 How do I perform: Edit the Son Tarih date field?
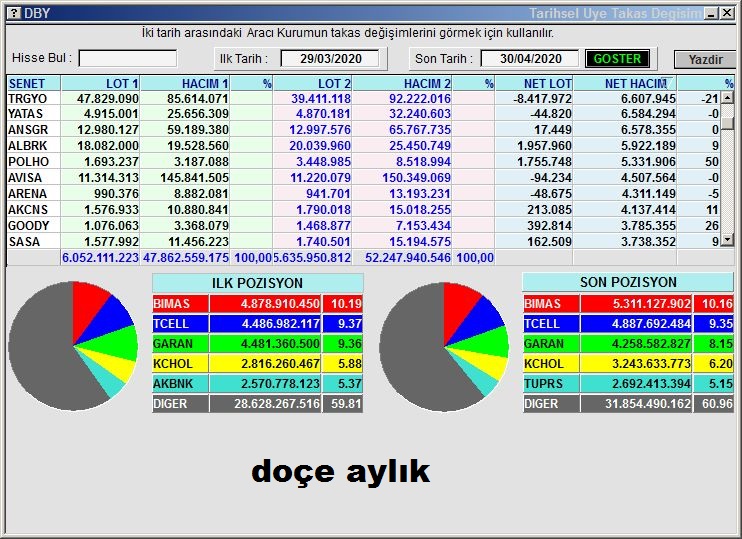[x=530, y=59]
